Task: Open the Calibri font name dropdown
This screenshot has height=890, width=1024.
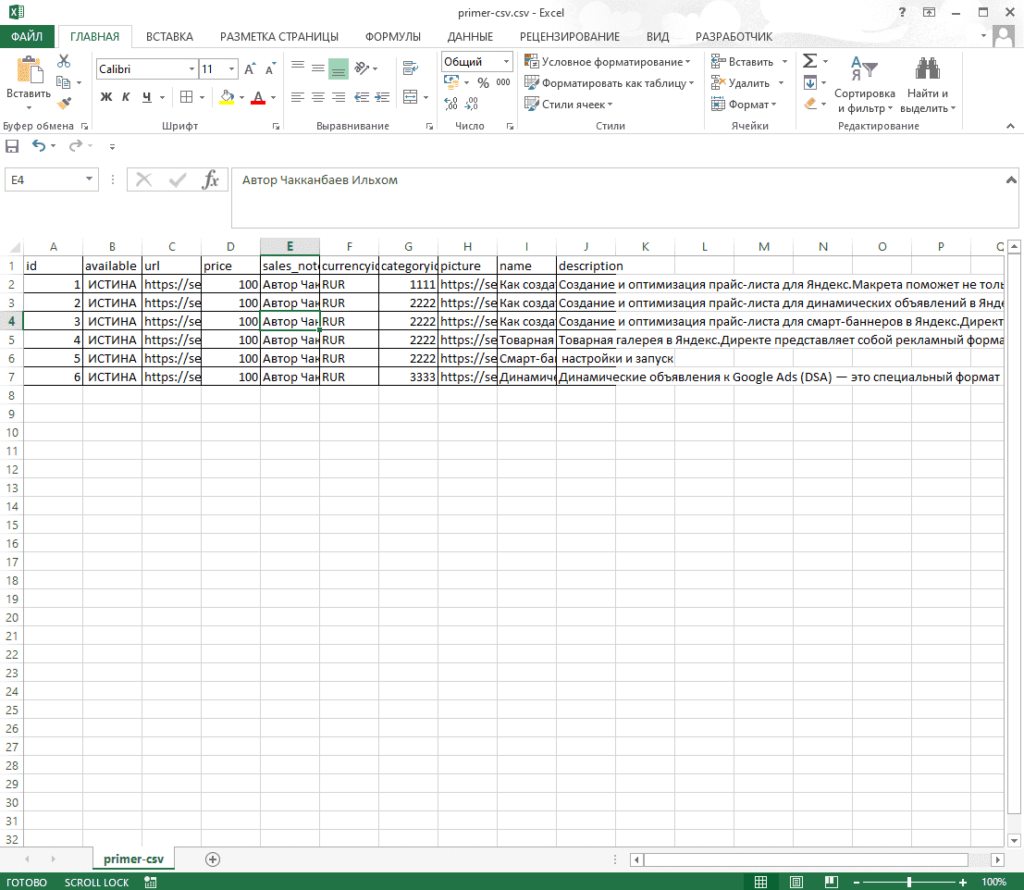Action: click(x=191, y=69)
